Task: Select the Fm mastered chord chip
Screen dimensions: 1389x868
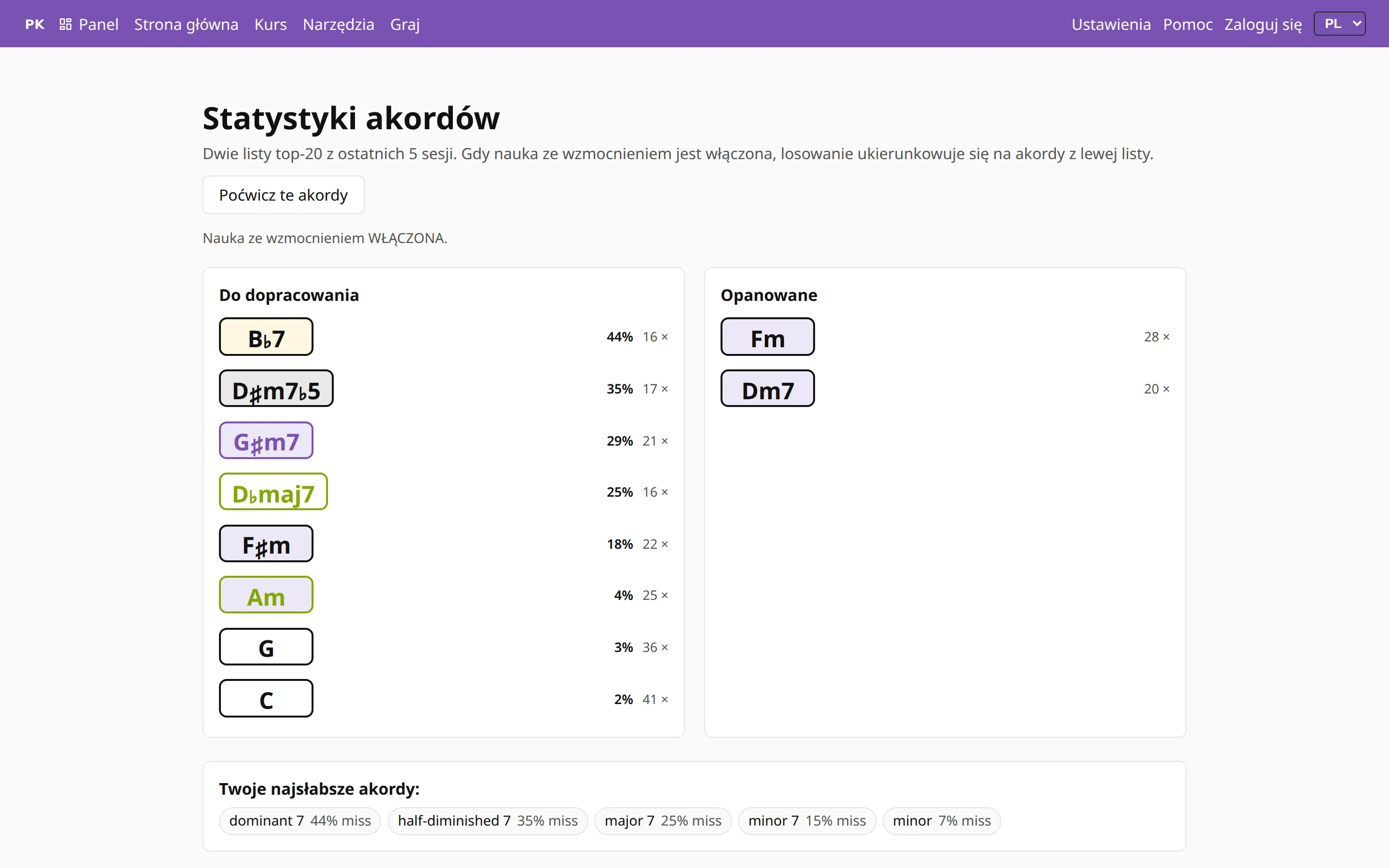Action: [x=768, y=337]
